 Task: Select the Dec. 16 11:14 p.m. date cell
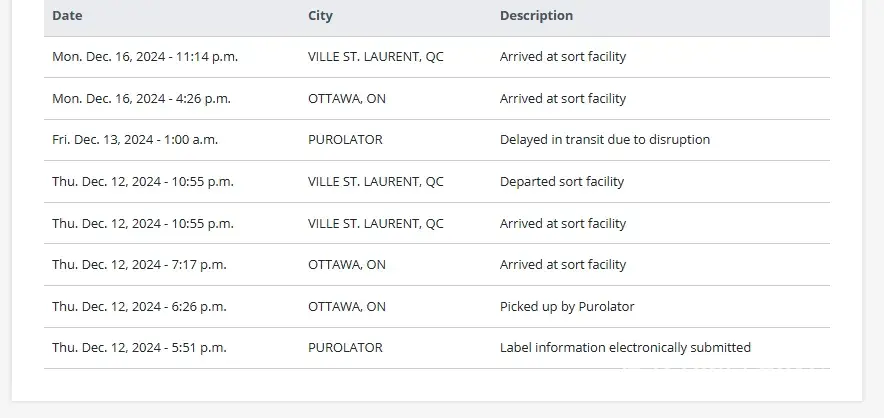tap(145, 57)
